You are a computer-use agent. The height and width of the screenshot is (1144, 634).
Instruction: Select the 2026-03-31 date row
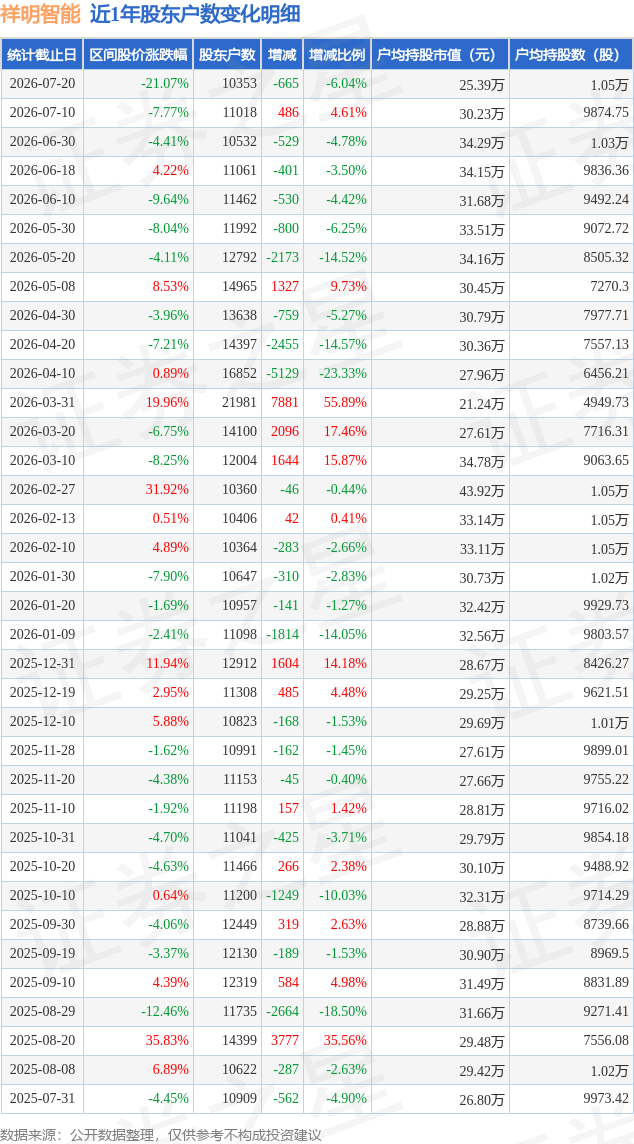[317, 403]
